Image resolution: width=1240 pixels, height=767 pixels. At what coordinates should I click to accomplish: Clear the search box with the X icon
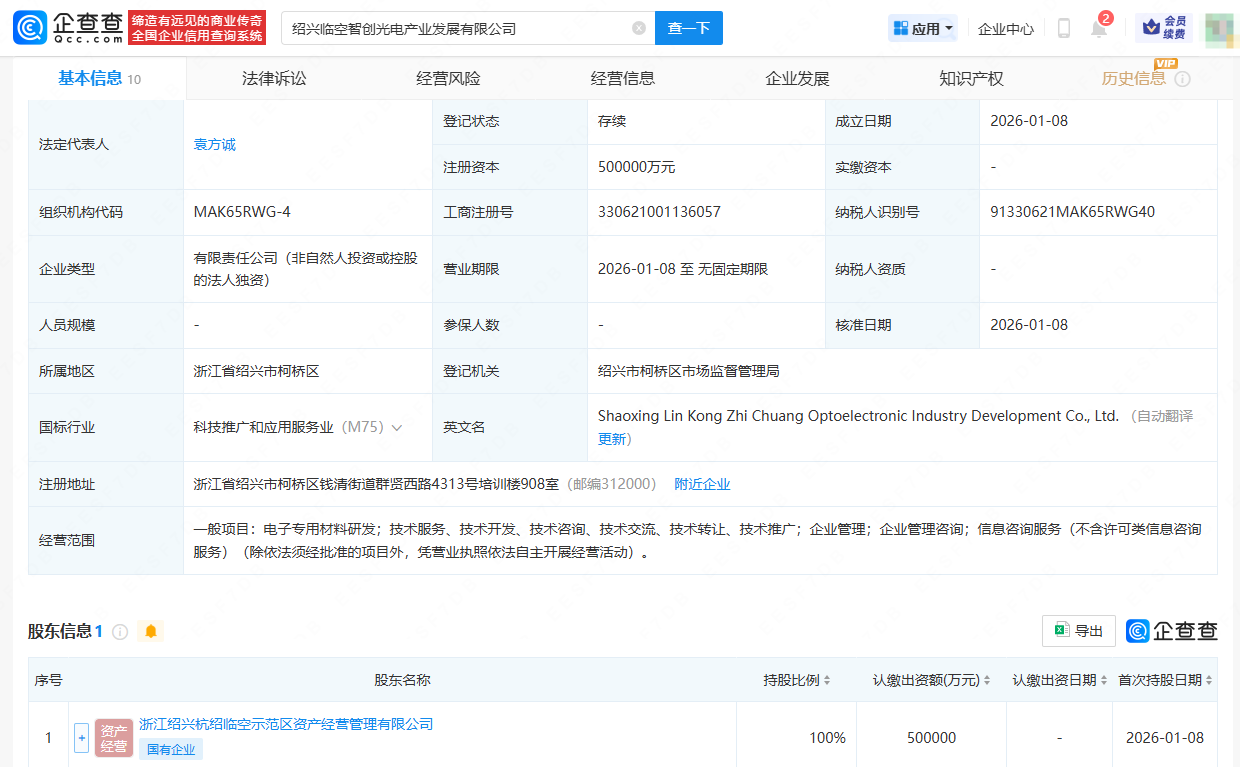click(639, 28)
